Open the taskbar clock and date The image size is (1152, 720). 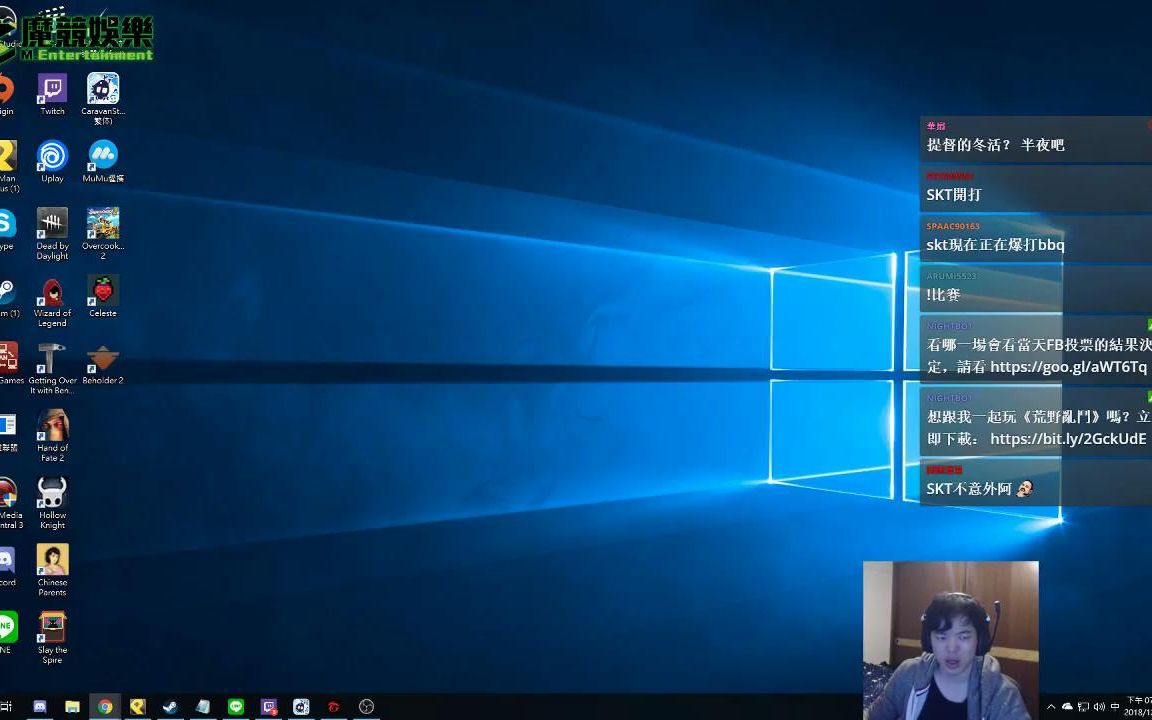point(1138,706)
